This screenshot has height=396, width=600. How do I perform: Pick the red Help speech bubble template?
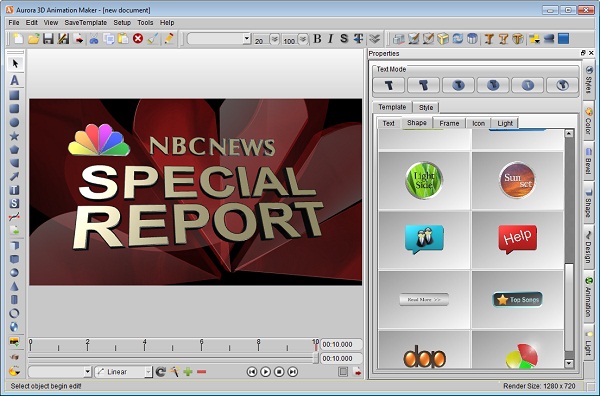pos(518,239)
